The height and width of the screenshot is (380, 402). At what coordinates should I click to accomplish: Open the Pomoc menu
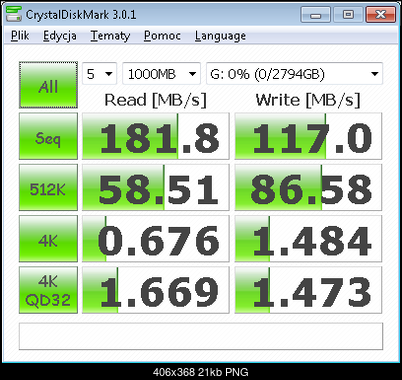point(162,36)
